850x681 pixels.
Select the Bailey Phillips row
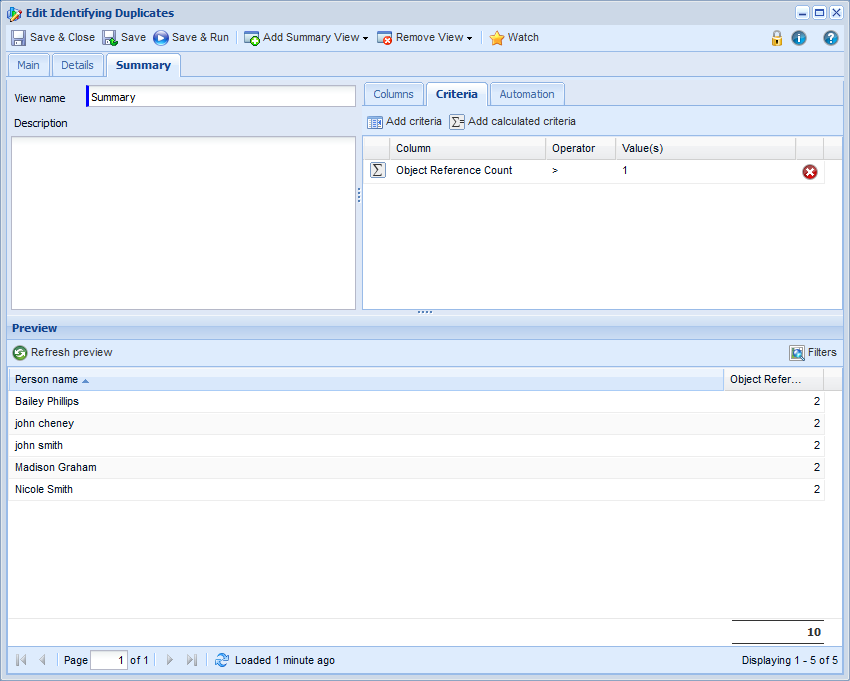416,401
